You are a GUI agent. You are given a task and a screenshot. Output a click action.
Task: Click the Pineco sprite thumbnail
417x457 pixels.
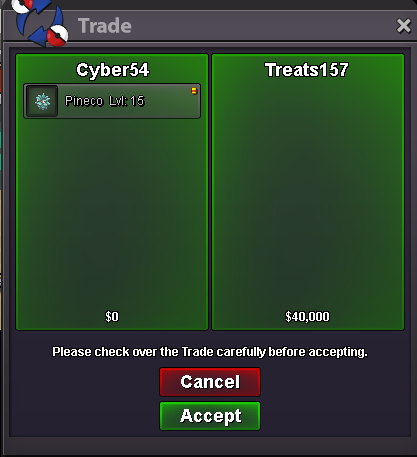tap(42, 101)
